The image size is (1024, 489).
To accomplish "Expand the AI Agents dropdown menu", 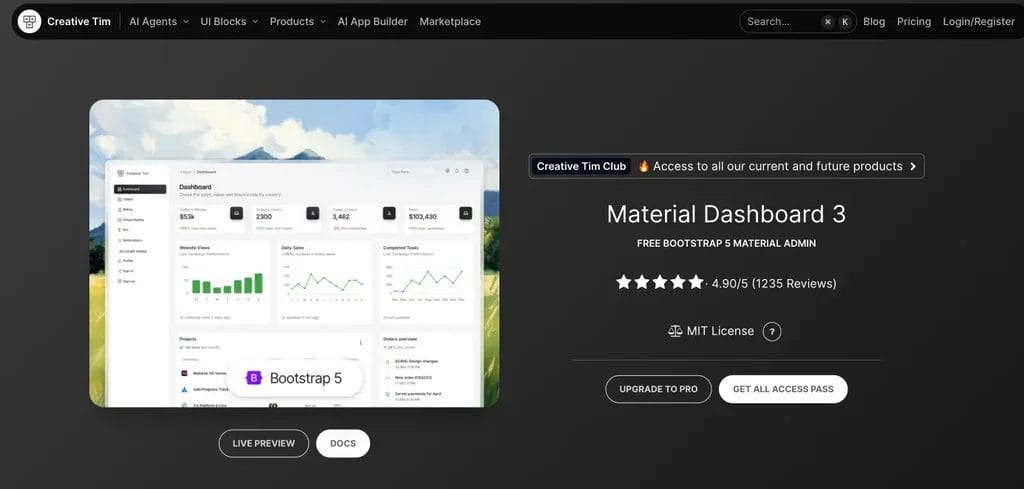I will click(159, 22).
